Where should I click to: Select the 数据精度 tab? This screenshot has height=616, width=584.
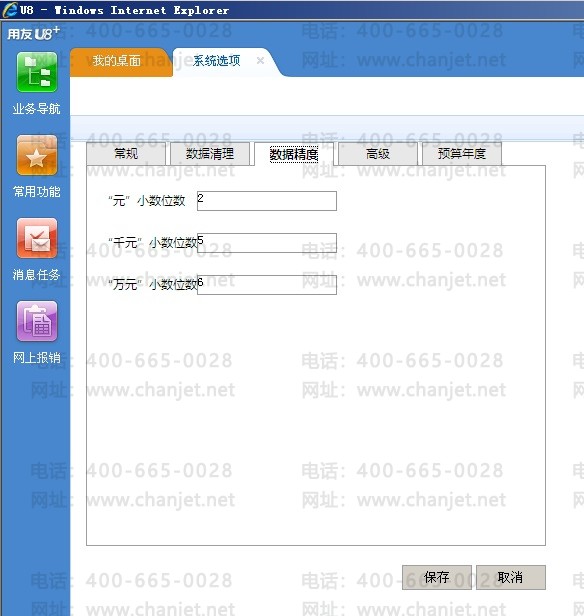pos(294,154)
